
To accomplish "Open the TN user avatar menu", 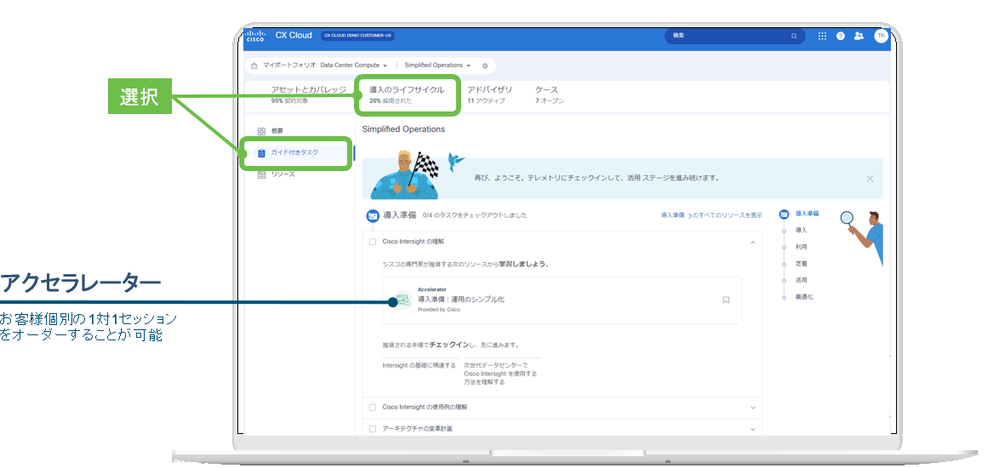I will [x=880, y=36].
